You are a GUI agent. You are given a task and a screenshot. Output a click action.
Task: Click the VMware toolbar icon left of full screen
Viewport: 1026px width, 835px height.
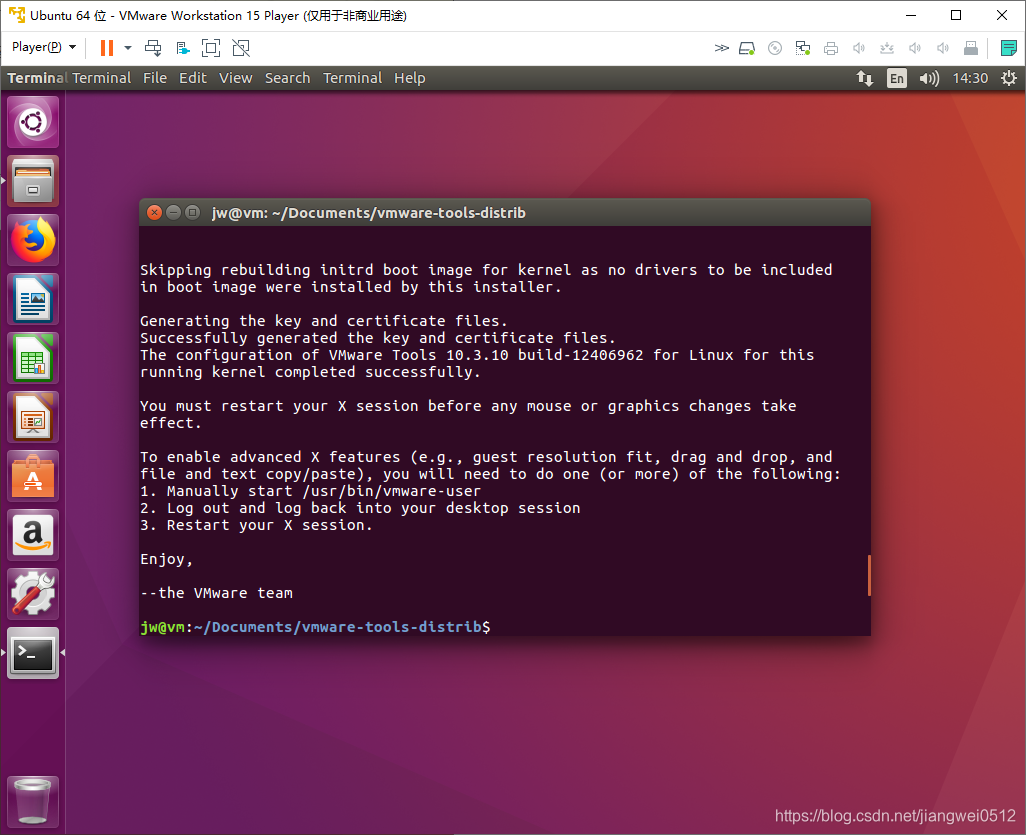pyautogui.click(x=183, y=48)
